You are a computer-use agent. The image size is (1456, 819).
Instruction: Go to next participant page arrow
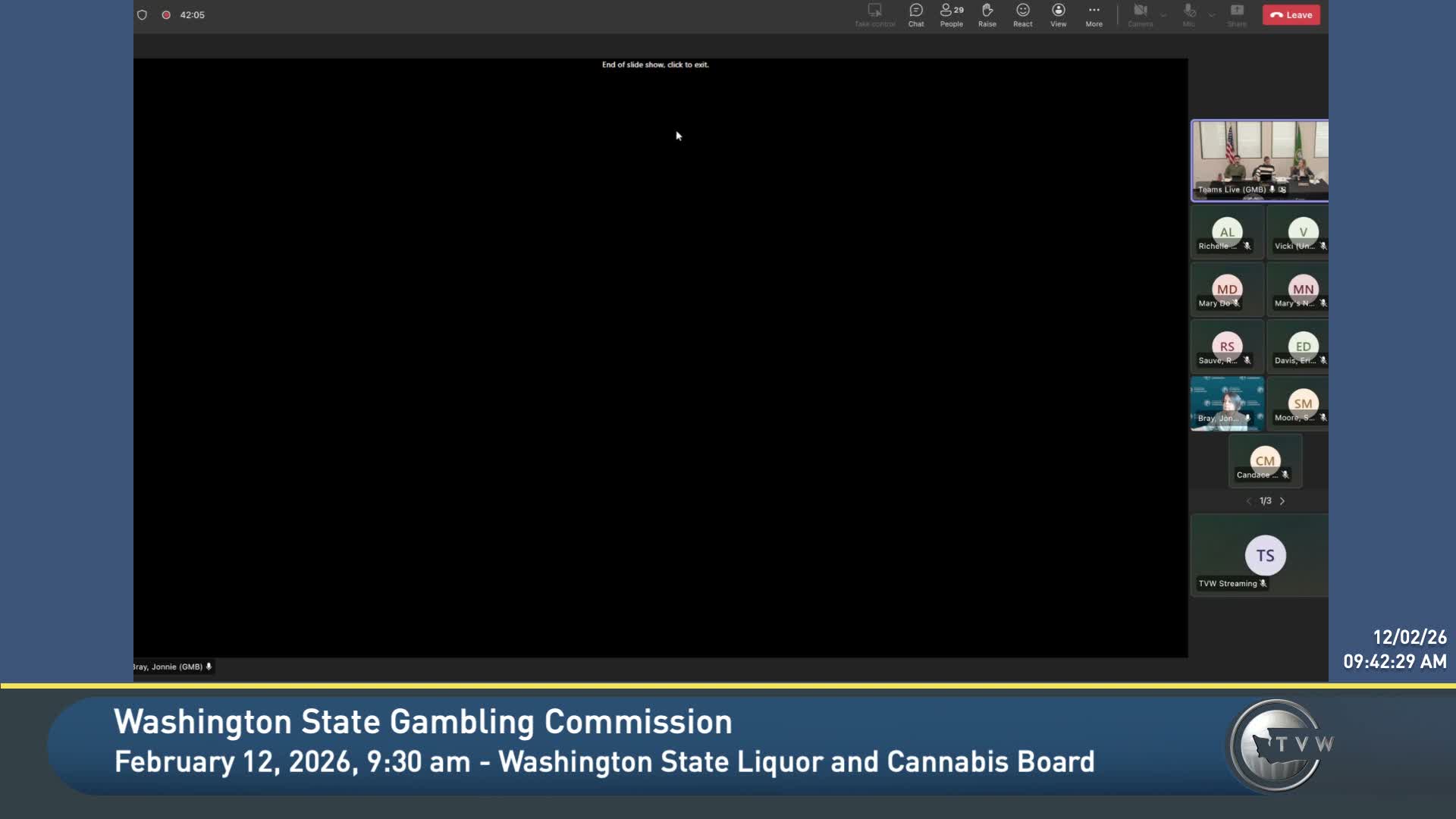pos(1282,501)
